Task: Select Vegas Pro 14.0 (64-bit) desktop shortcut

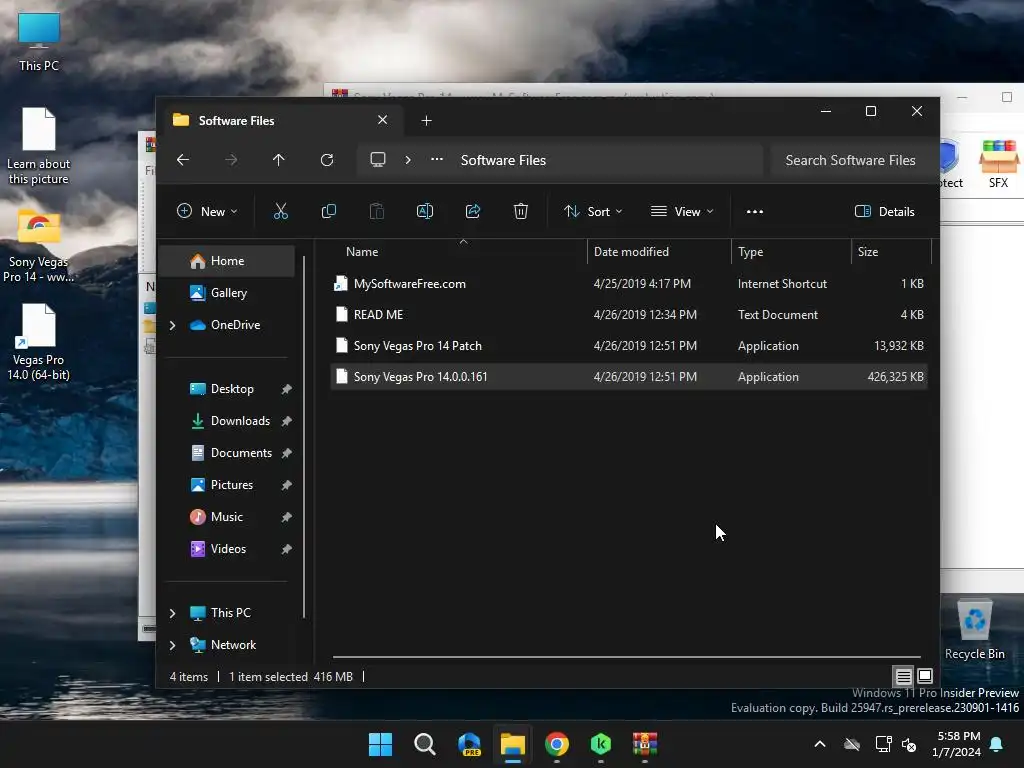Action: [x=39, y=342]
